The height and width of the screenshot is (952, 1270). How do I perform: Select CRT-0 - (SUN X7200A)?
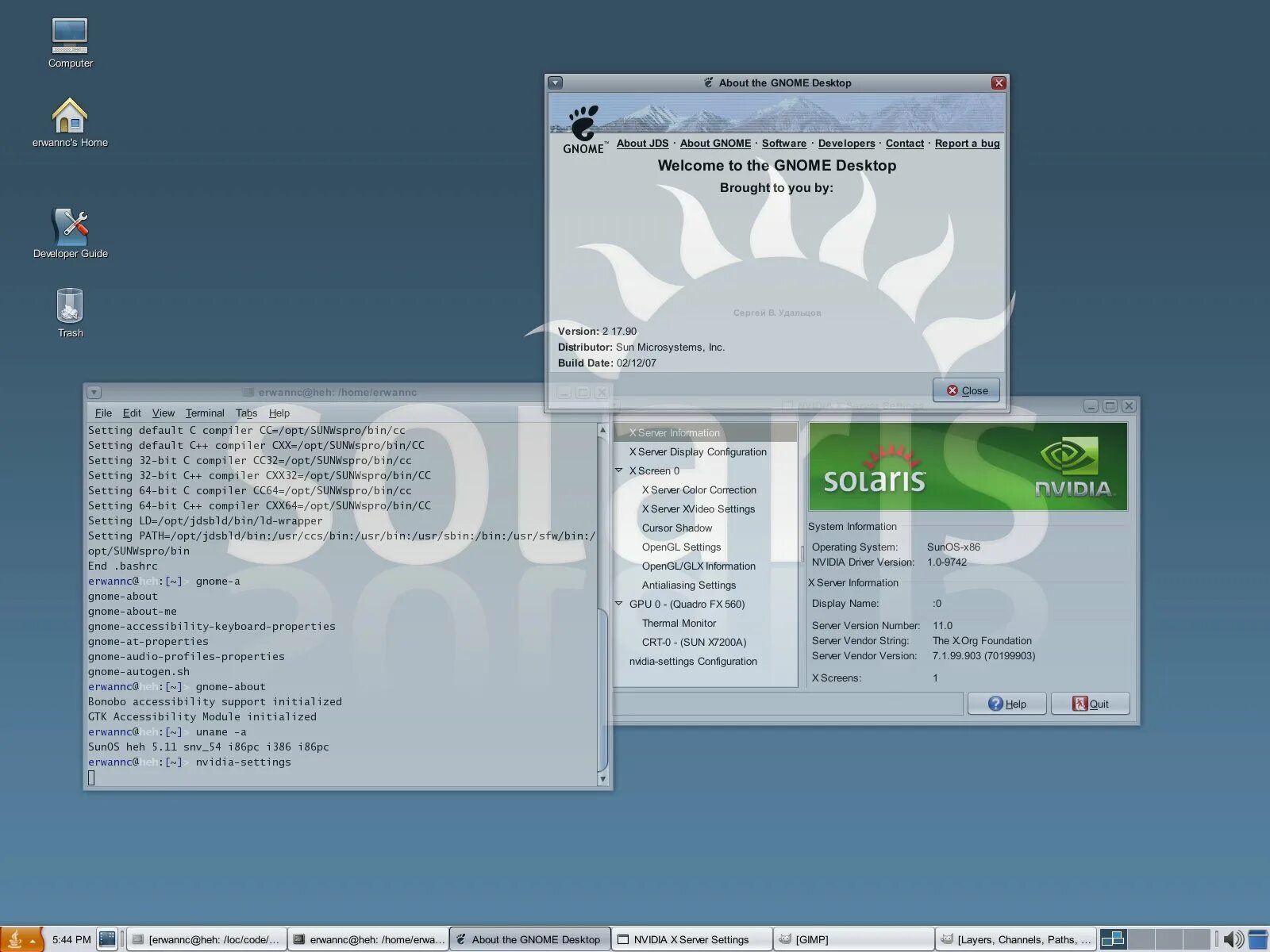point(706,642)
